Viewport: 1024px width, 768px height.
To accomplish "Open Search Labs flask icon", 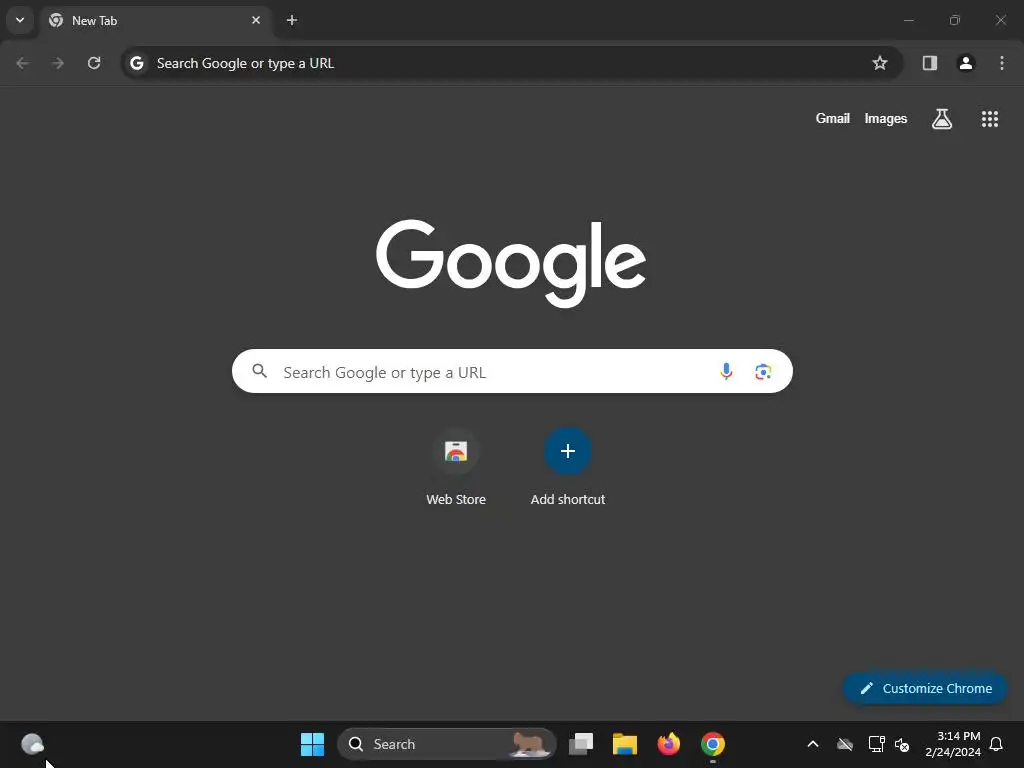I will 942,119.
